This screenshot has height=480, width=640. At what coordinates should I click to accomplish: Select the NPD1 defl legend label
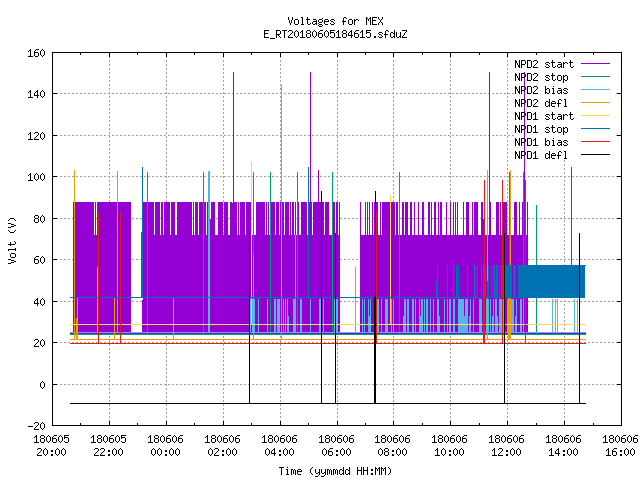pos(541,155)
